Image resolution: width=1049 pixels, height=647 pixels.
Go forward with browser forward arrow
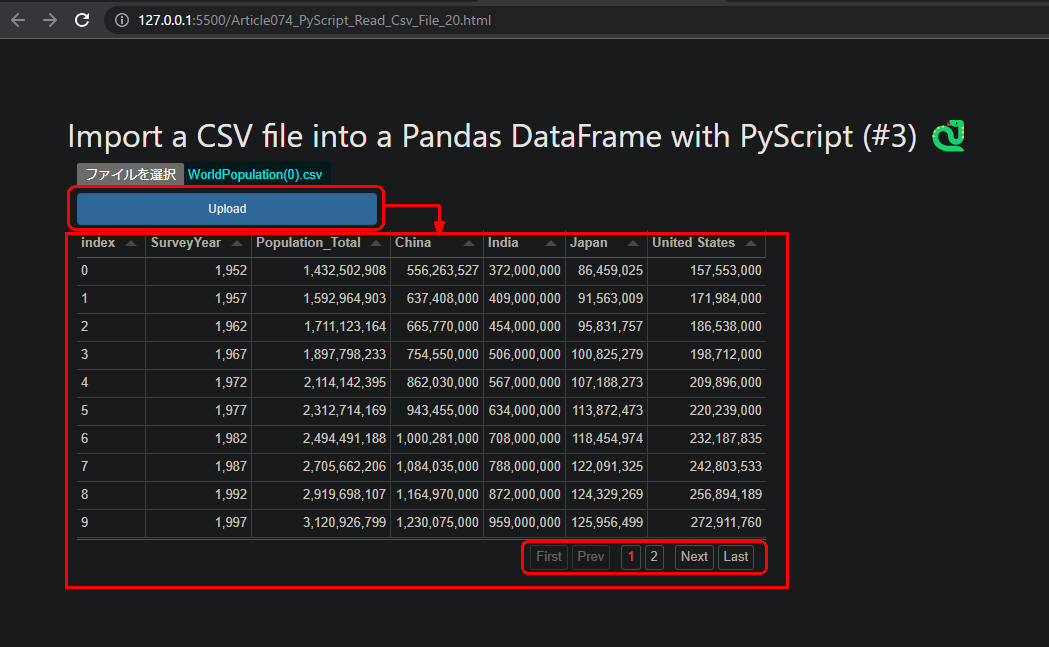click(50, 20)
